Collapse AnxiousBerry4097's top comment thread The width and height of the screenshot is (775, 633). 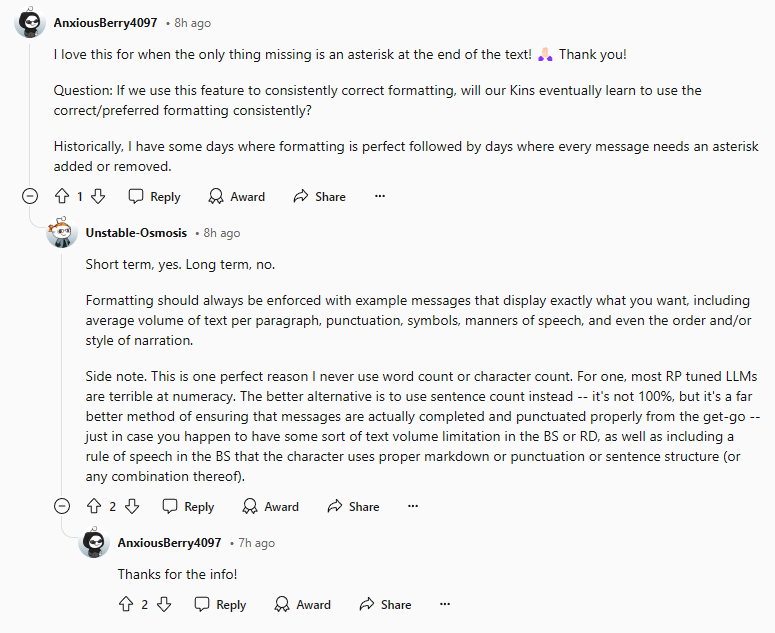30,196
